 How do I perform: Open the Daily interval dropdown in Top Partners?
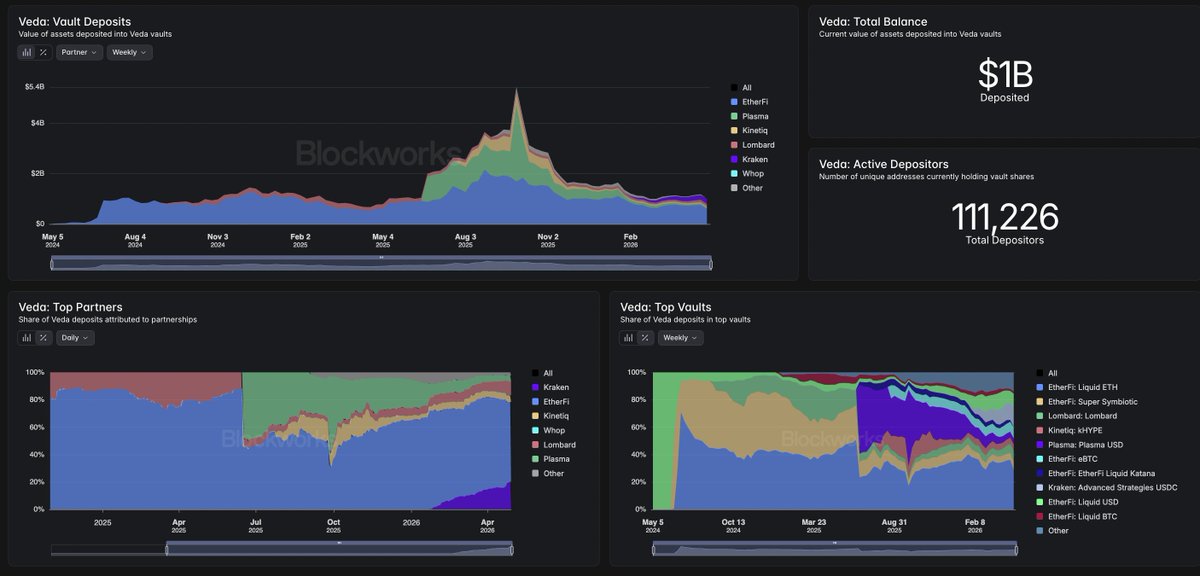pyautogui.click(x=75, y=338)
